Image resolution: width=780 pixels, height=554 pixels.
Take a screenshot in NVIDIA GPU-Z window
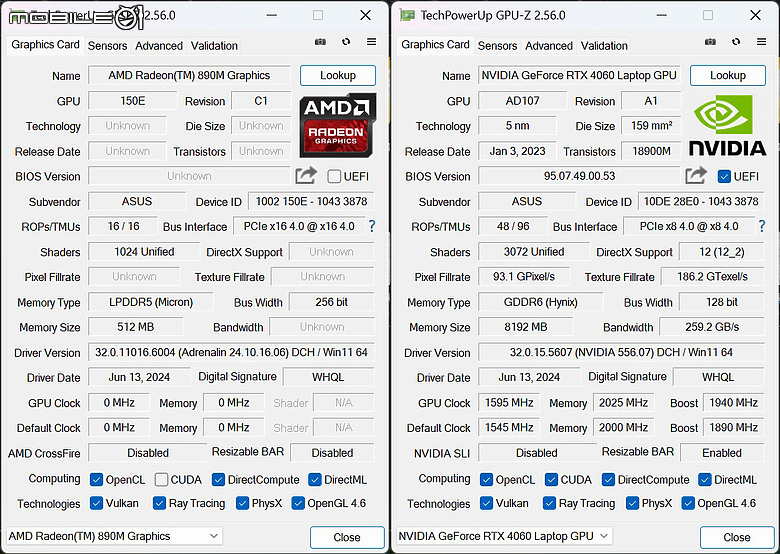(710, 42)
